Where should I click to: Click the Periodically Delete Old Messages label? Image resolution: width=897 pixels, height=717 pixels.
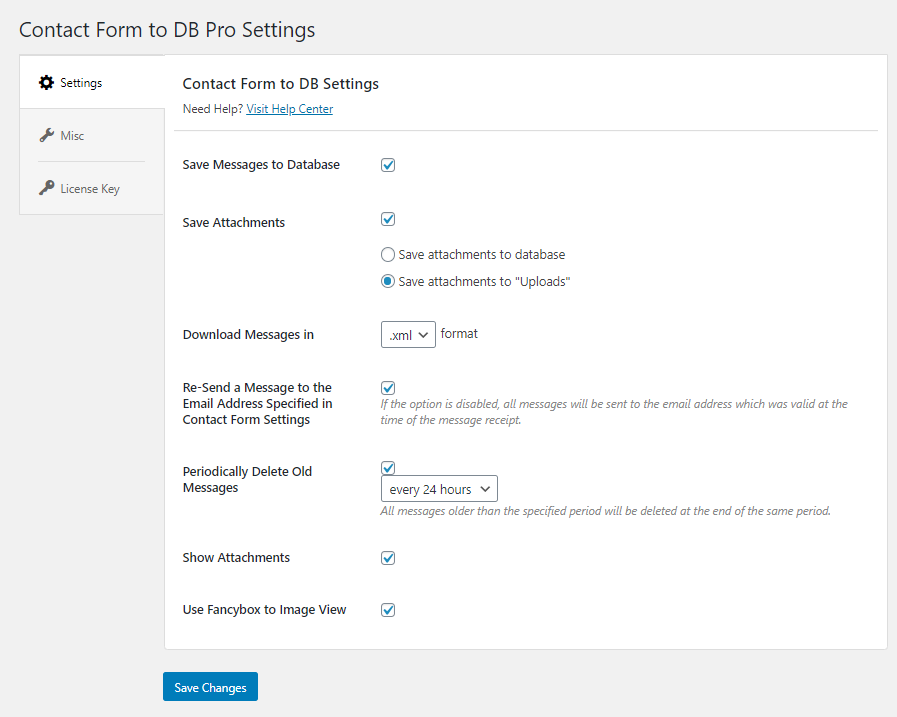247,480
